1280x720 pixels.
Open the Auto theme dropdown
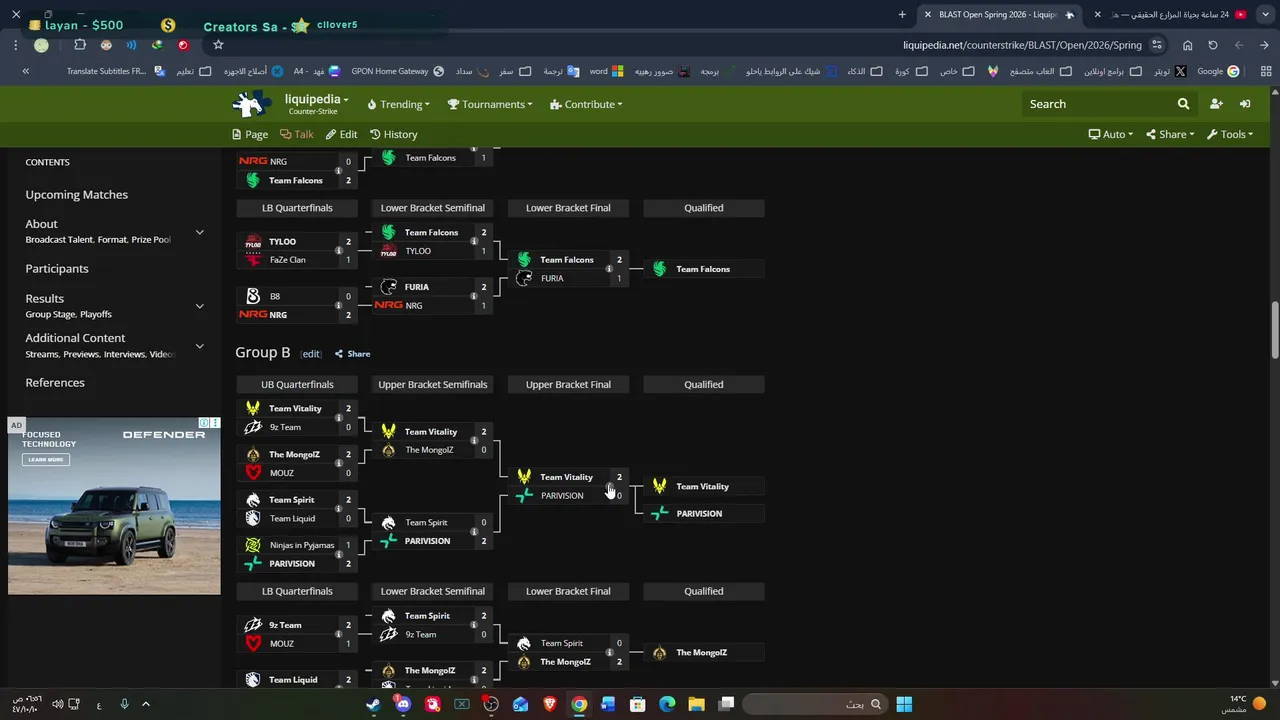1111,134
